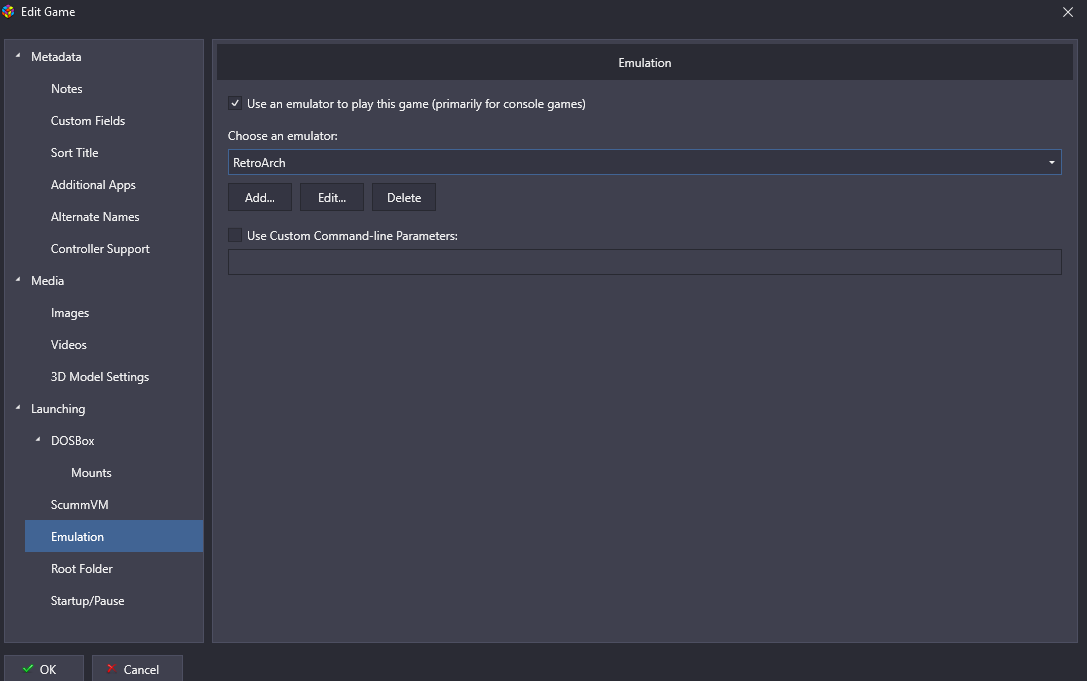Screen dimensions: 1087x681
Task: Click the 'Choose an emulator:' label
Action: 283,136
